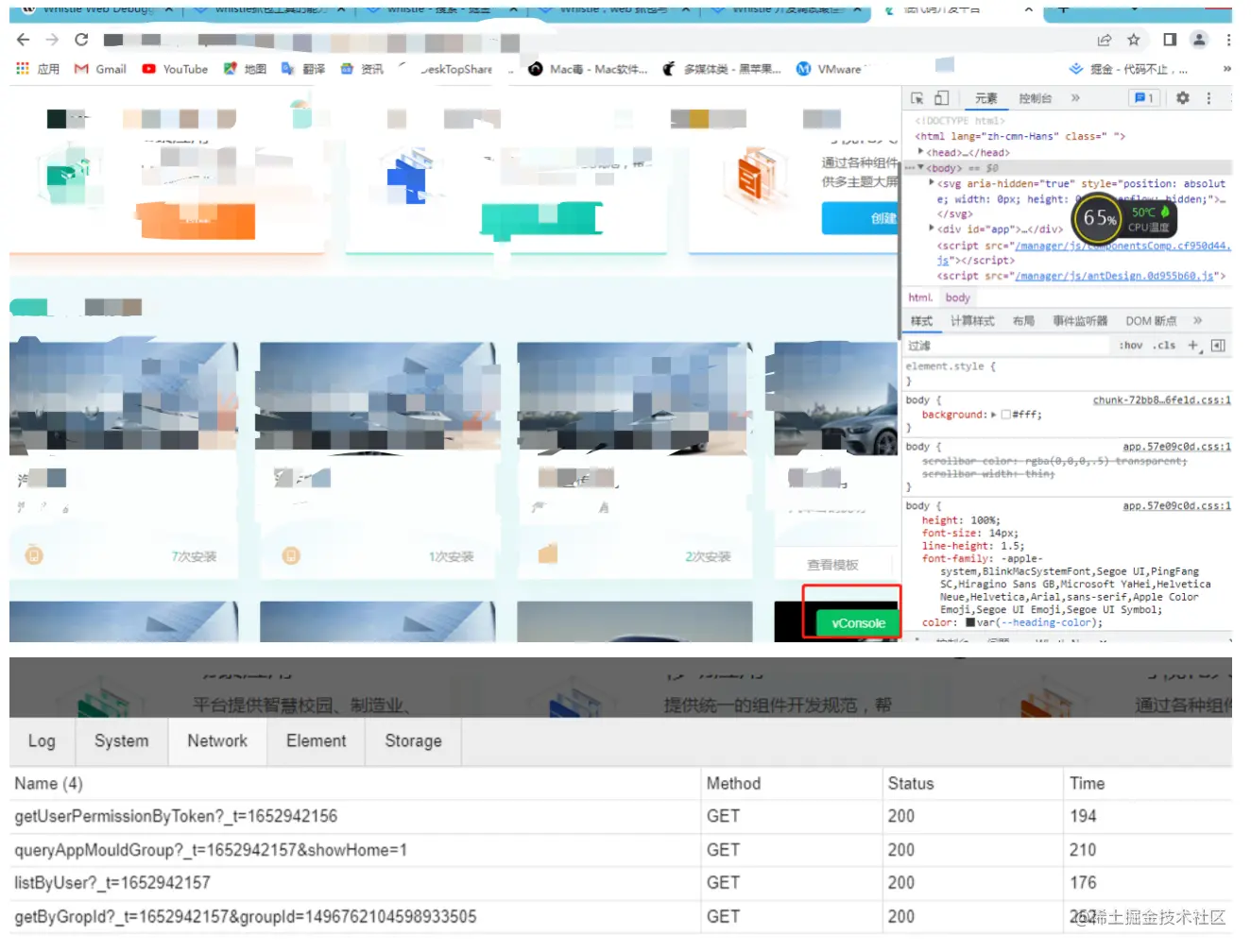The width and height of the screenshot is (1251, 952).
Task: Show more bookmarks via overflow chevron
Action: click(1226, 69)
